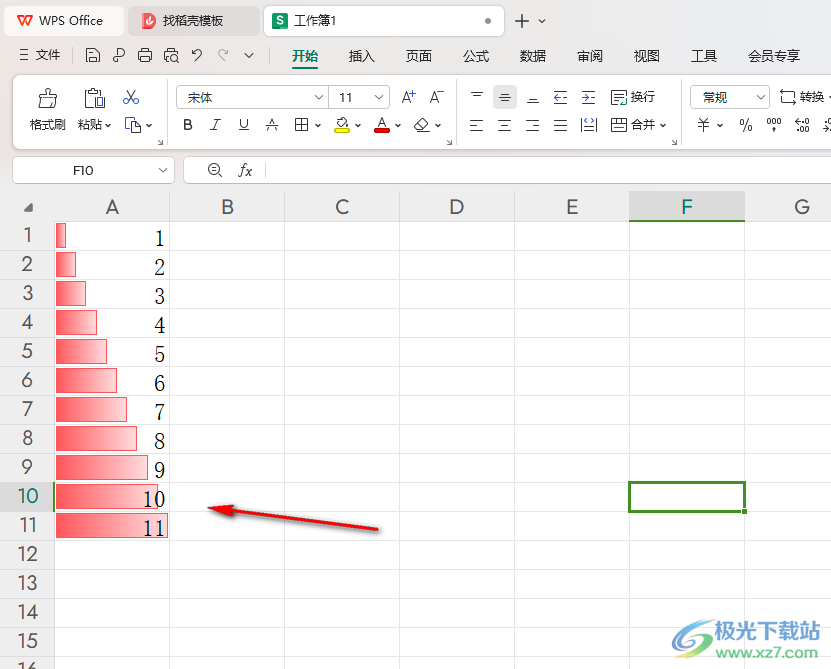Expand the Paste options arrow
Image resolution: width=831 pixels, height=669 pixels.
click(108, 126)
